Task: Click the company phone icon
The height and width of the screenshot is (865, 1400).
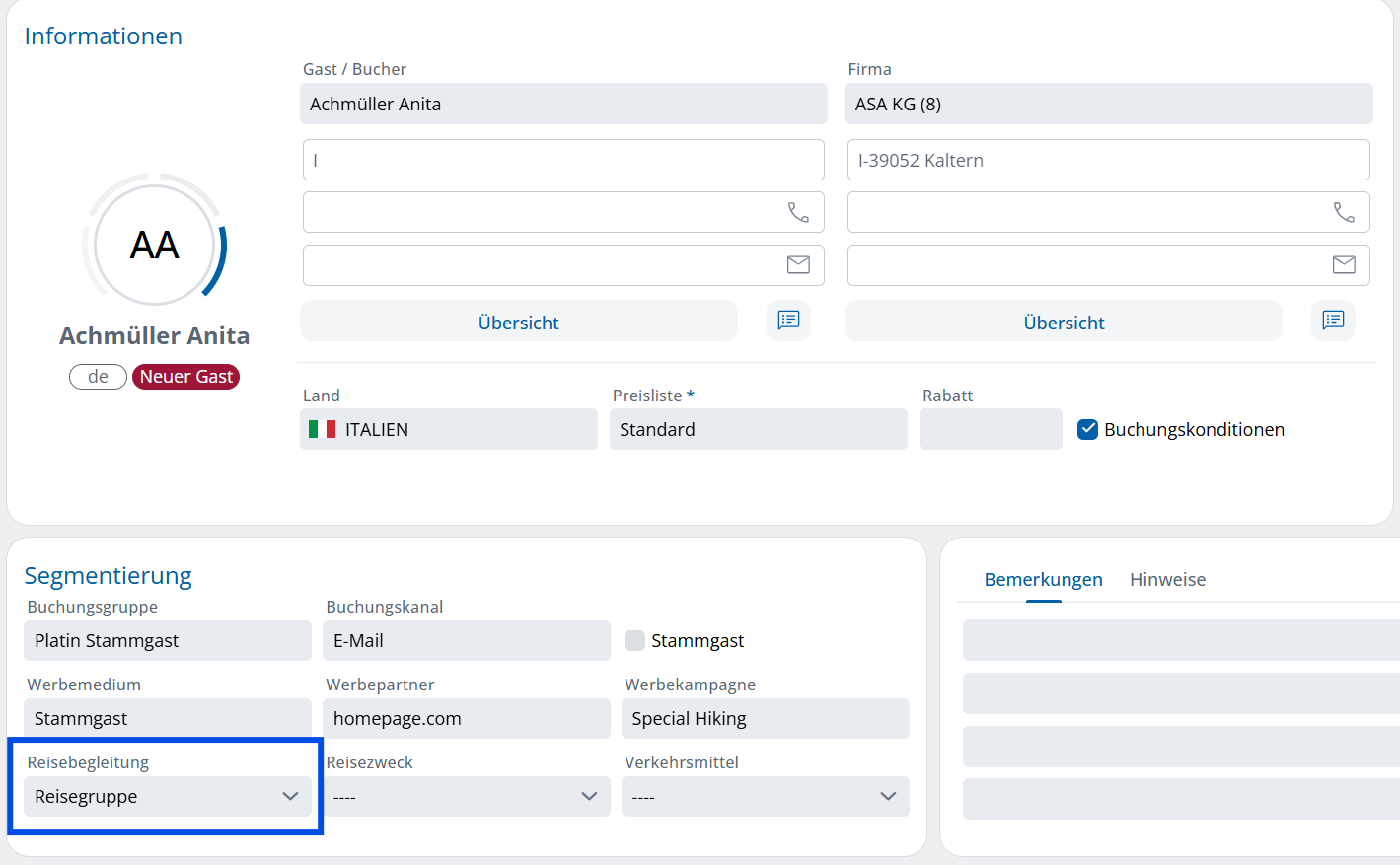Action: 1344,212
